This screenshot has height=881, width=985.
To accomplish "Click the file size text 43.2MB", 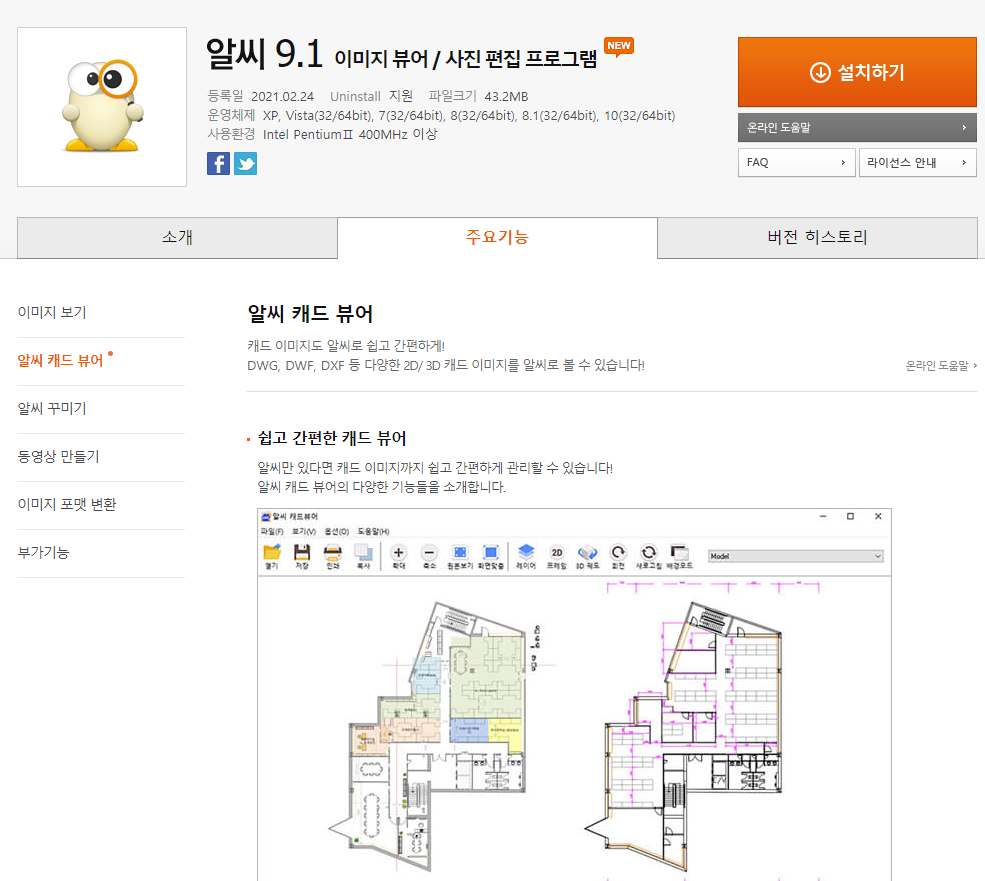I will pos(506,97).
